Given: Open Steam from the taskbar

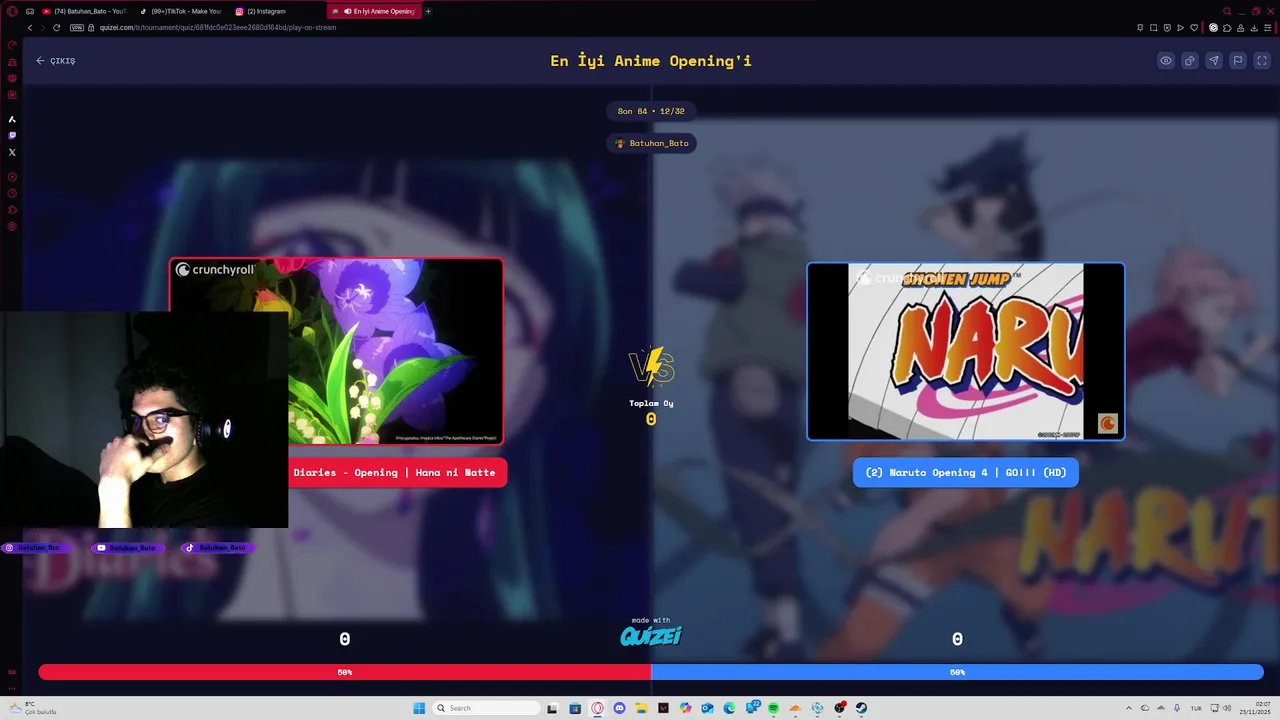Looking at the screenshot, I should click(x=861, y=708).
